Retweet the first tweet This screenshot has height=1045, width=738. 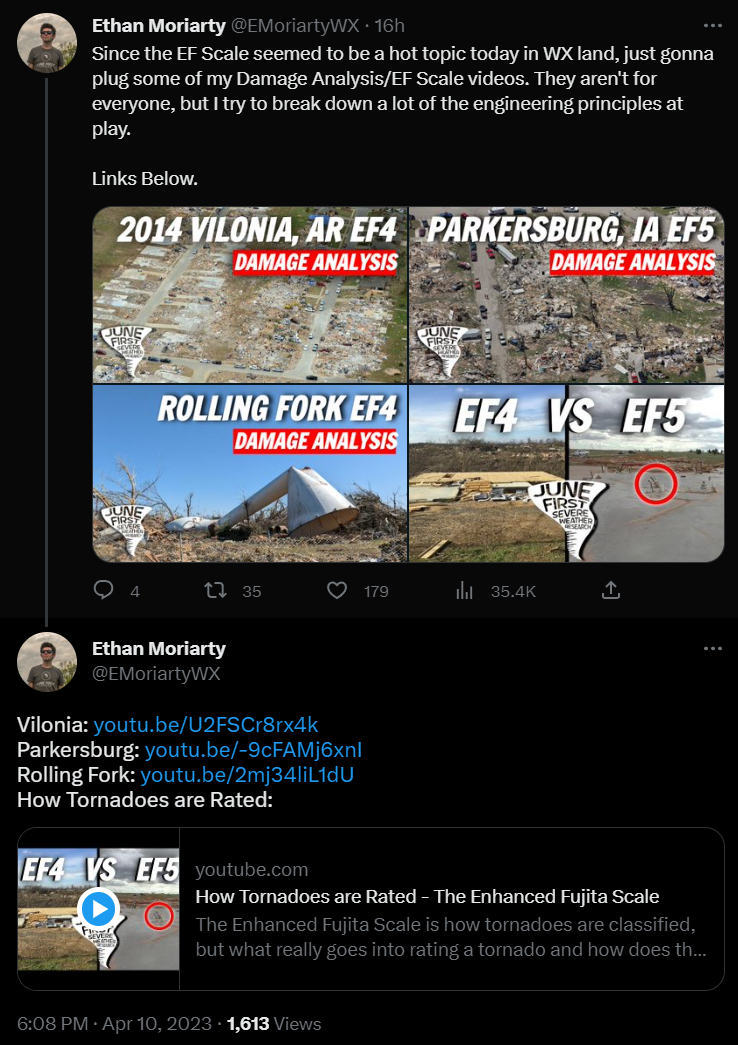click(214, 590)
